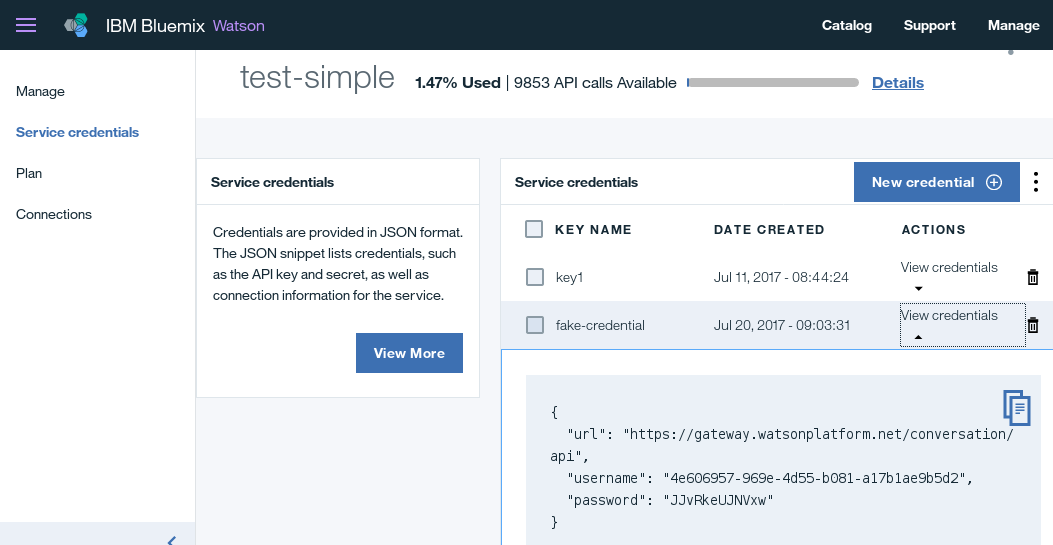Open the vertical three-dot overflow menu
This screenshot has width=1053, height=545.
click(x=1036, y=182)
